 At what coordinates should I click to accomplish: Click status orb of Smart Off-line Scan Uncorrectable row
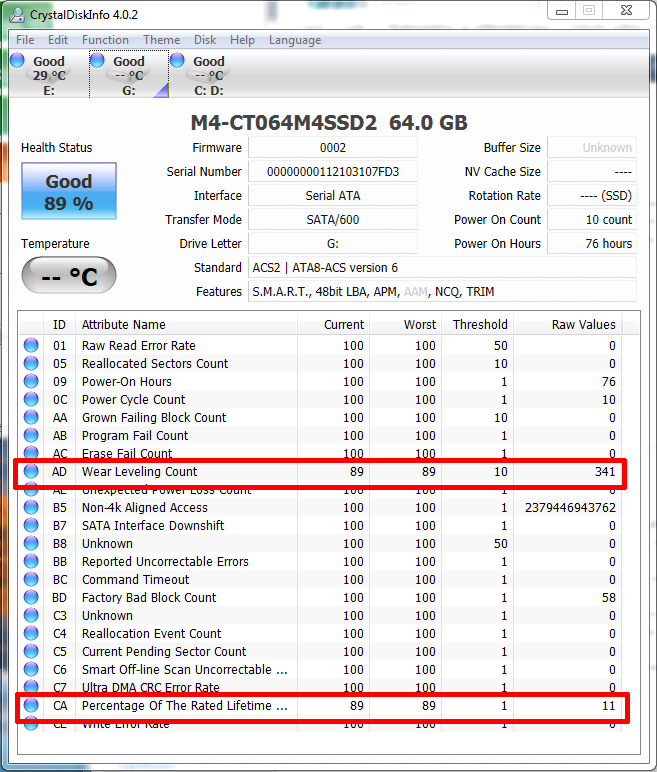coord(31,669)
